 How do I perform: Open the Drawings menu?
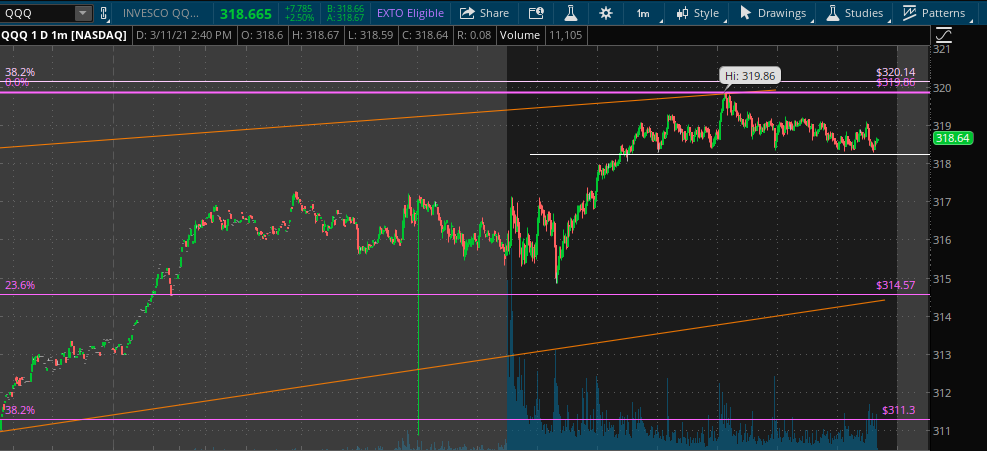pyautogui.click(x=772, y=13)
